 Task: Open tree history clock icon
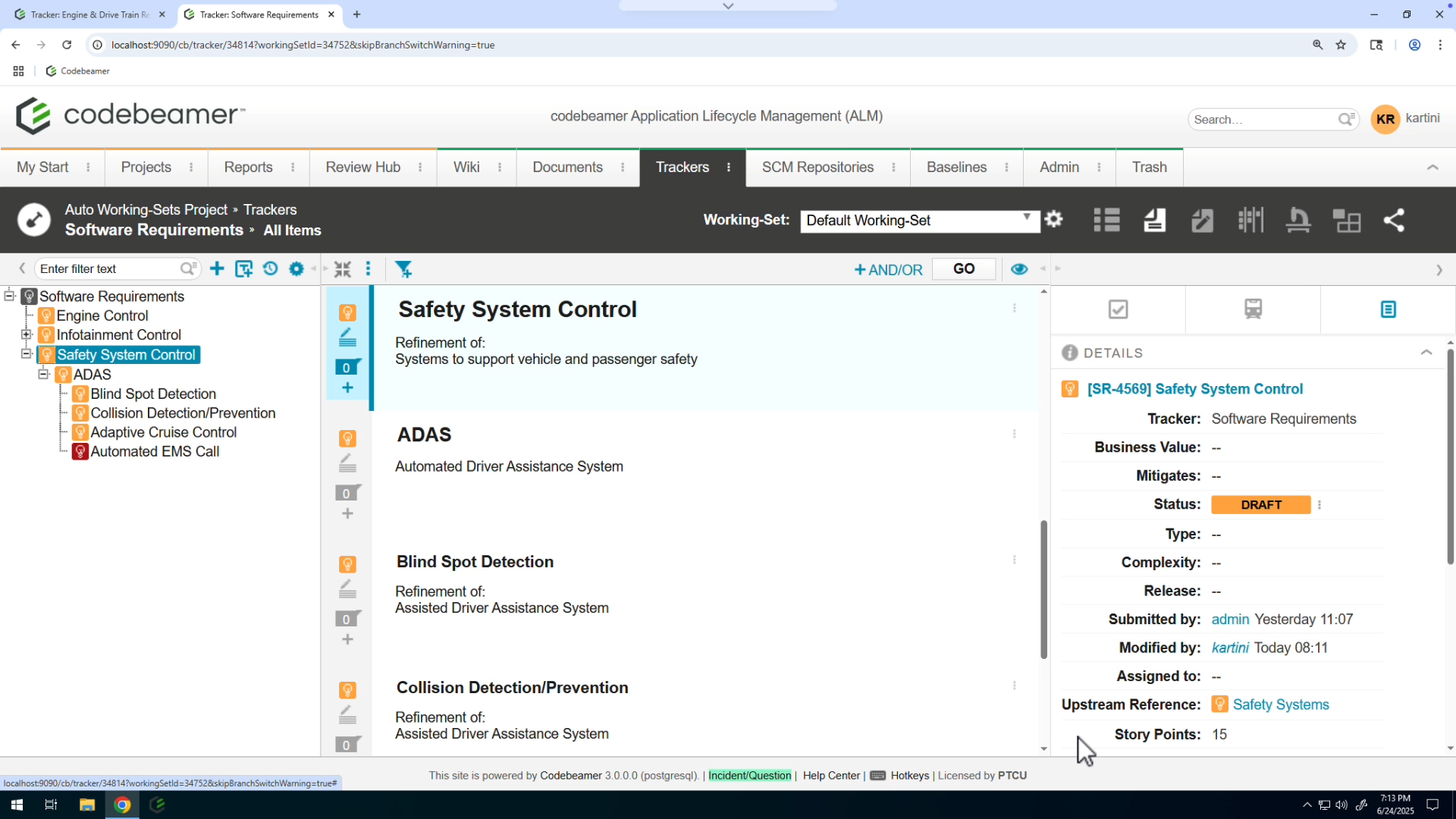tap(270, 268)
